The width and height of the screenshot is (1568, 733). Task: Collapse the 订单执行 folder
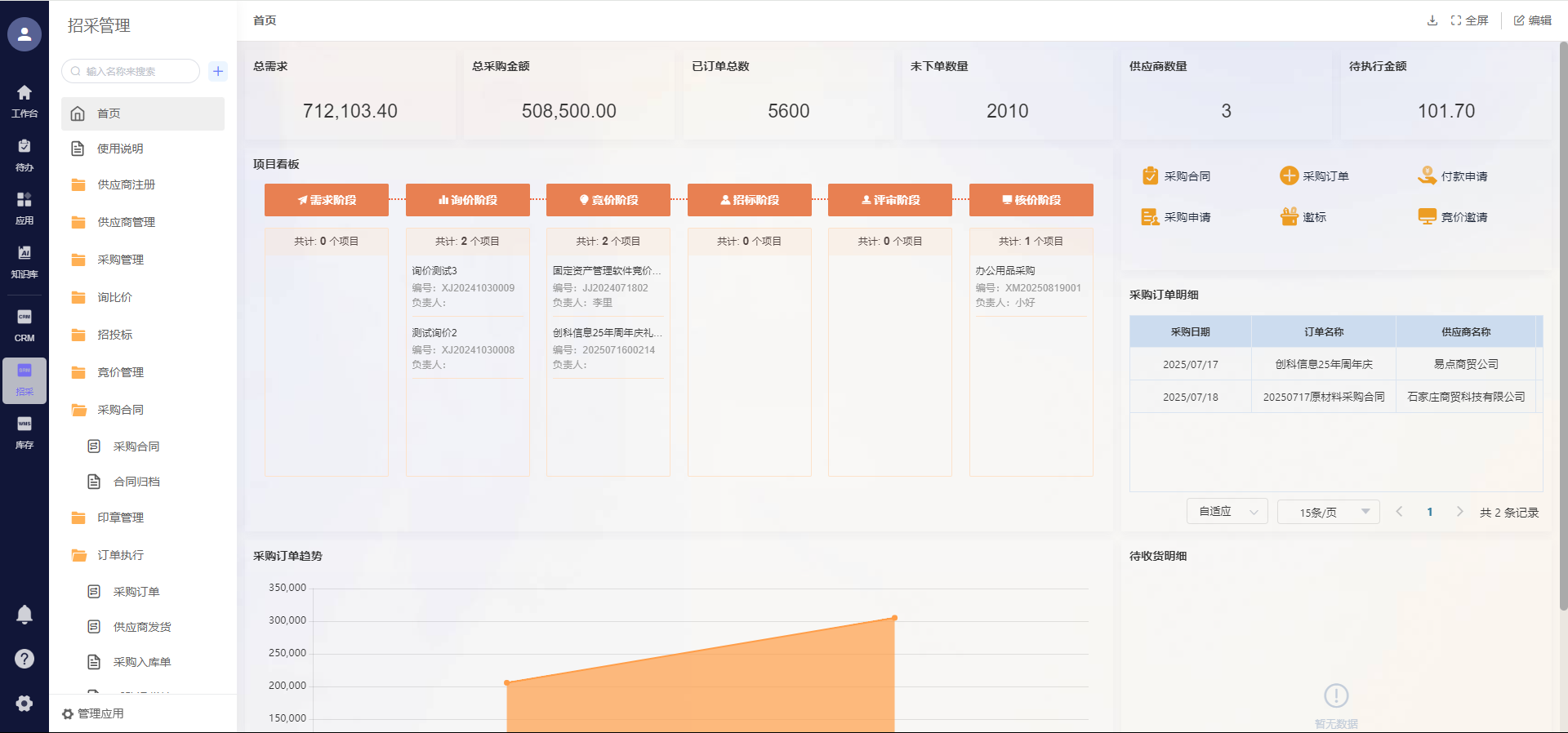pyautogui.click(x=120, y=555)
